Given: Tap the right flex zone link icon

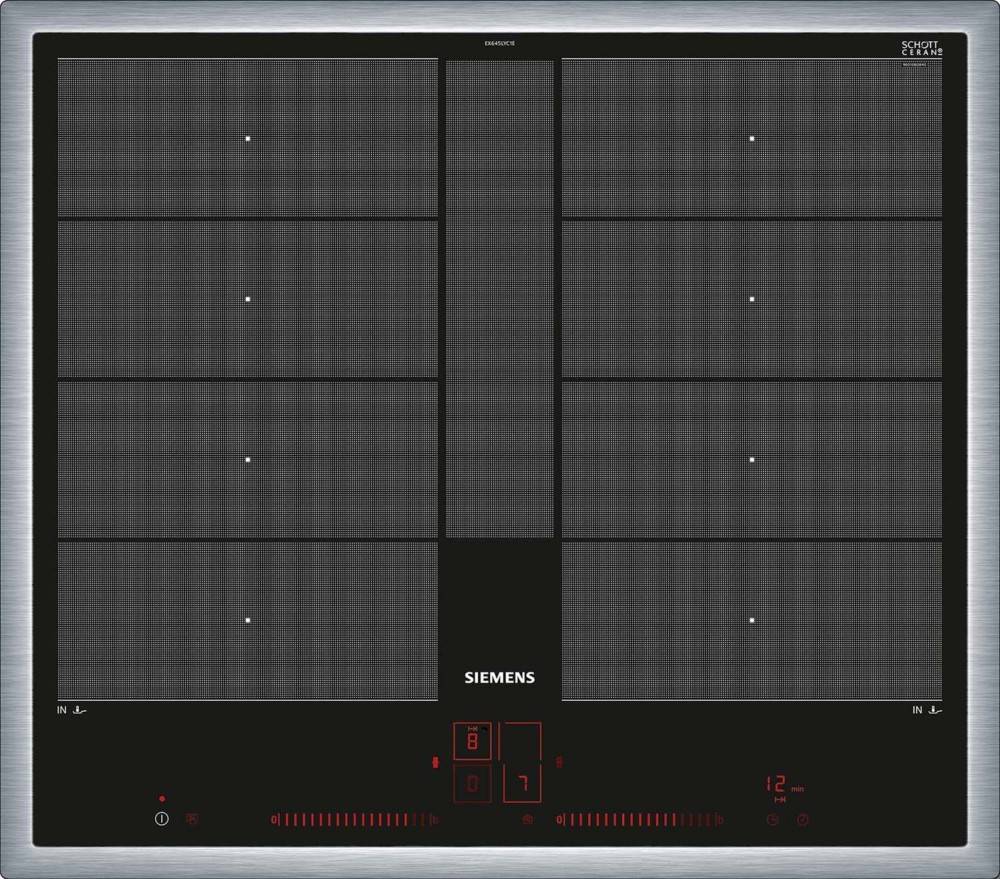Looking at the screenshot, I should (x=559, y=762).
